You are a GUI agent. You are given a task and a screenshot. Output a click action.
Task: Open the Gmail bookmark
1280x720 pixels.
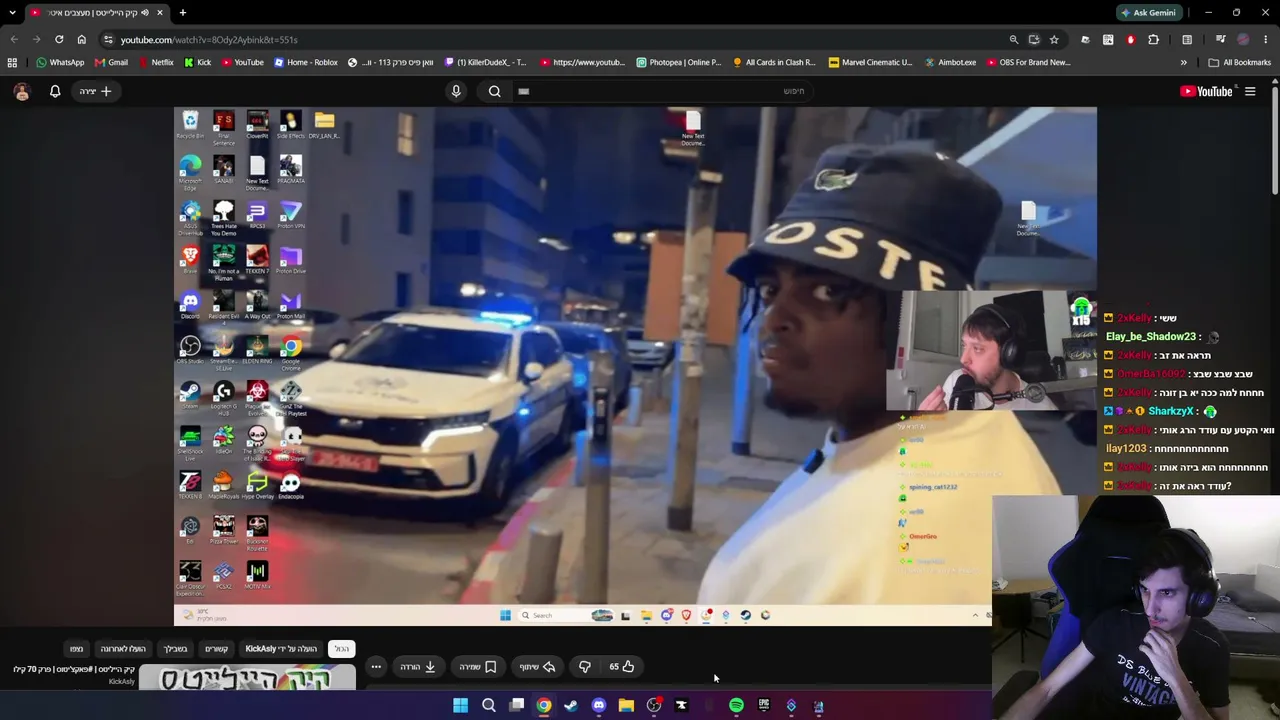tap(111, 62)
